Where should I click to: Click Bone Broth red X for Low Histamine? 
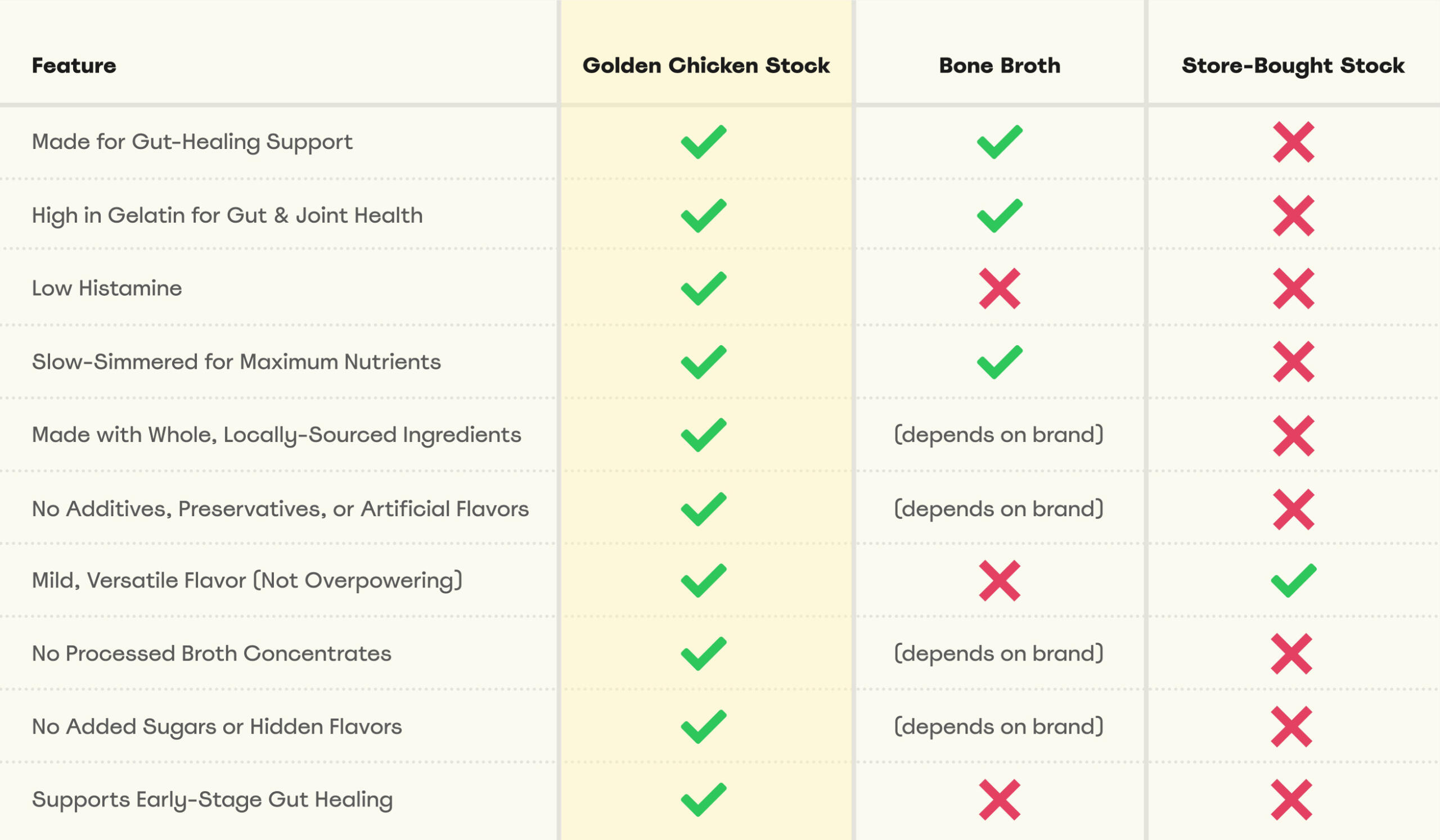[x=999, y=288]
